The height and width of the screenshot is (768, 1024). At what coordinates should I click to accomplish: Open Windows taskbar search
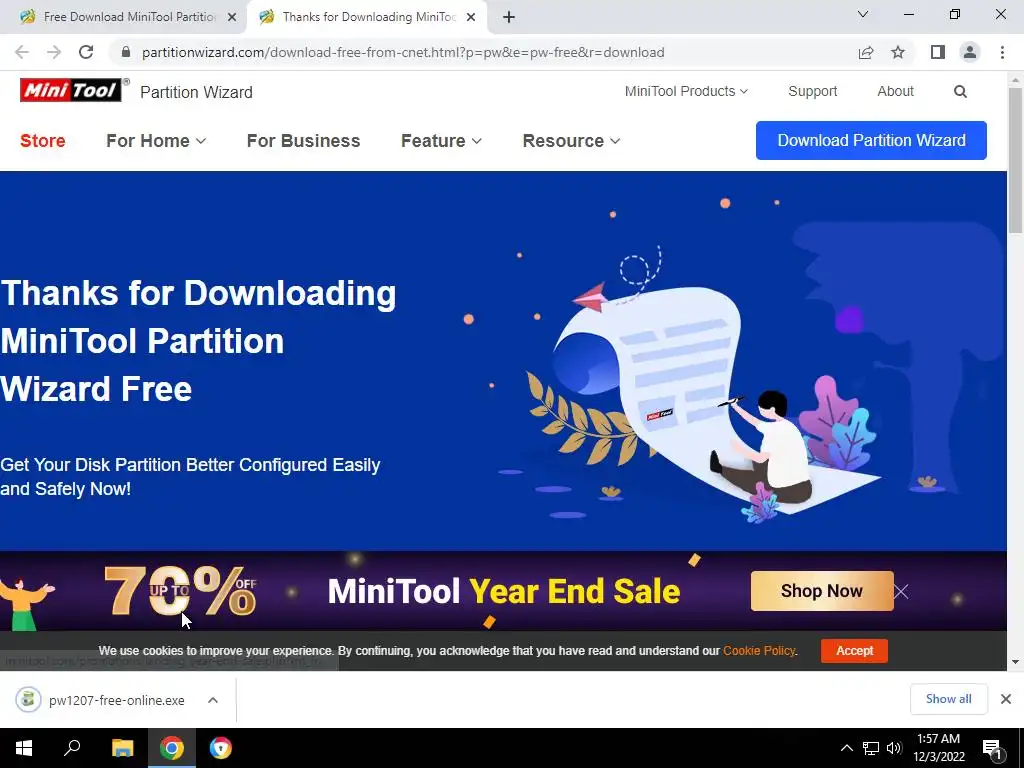pyautogui.click(x=72, y=748)
